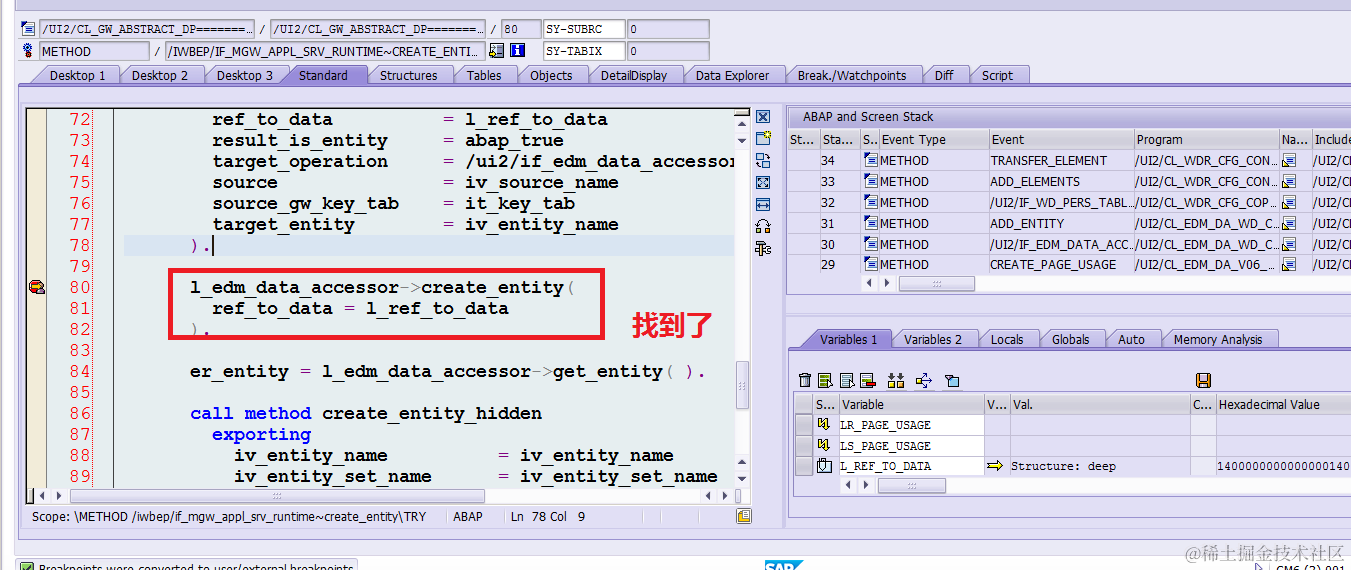Click the blue information icon near method name
The height and width of the screenshot is (570, 1351).
click(517, 51)
